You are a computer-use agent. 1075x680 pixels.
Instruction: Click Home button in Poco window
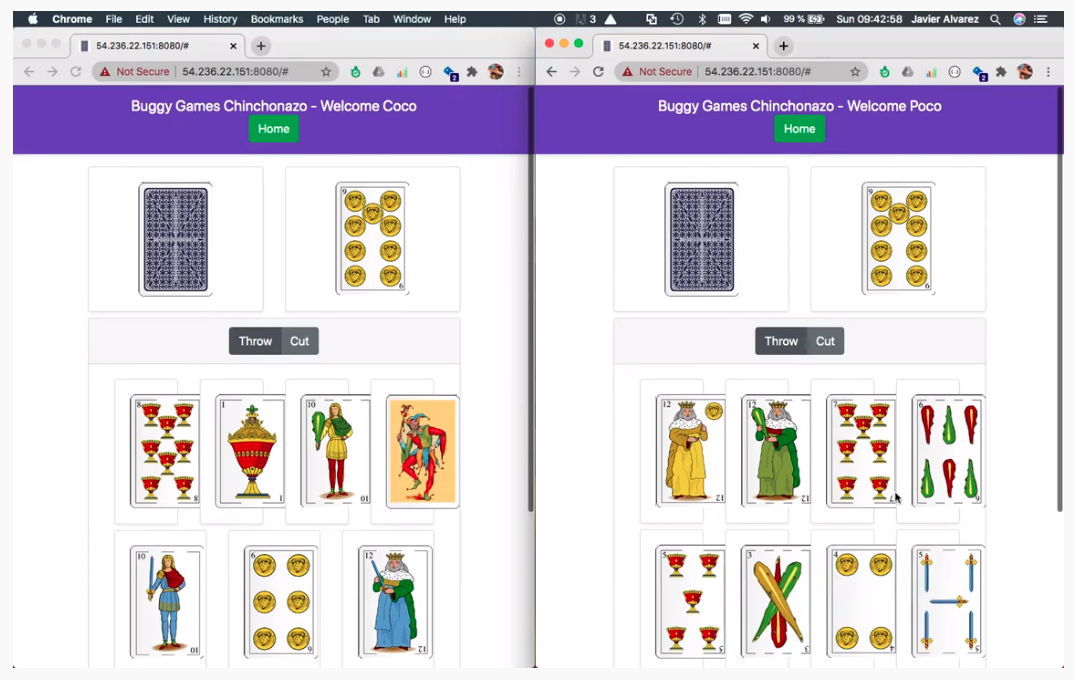coord(799,129)
